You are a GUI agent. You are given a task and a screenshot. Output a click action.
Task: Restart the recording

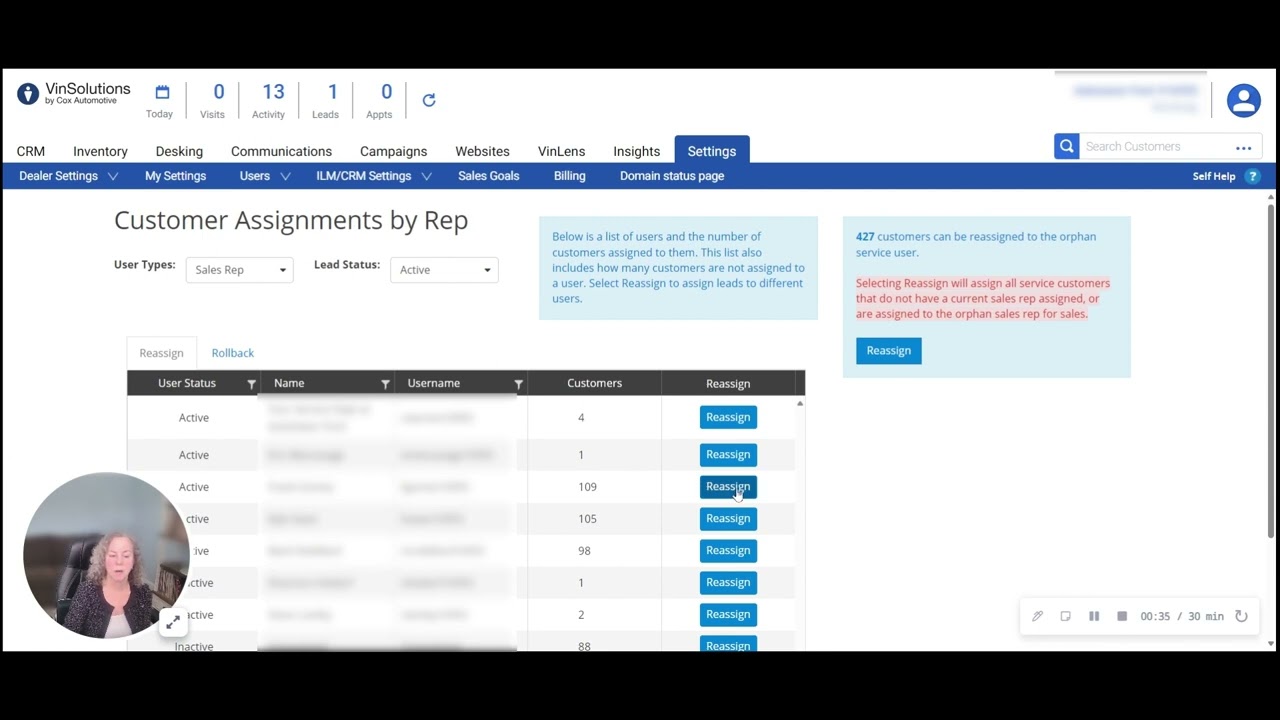[1241, 616]
